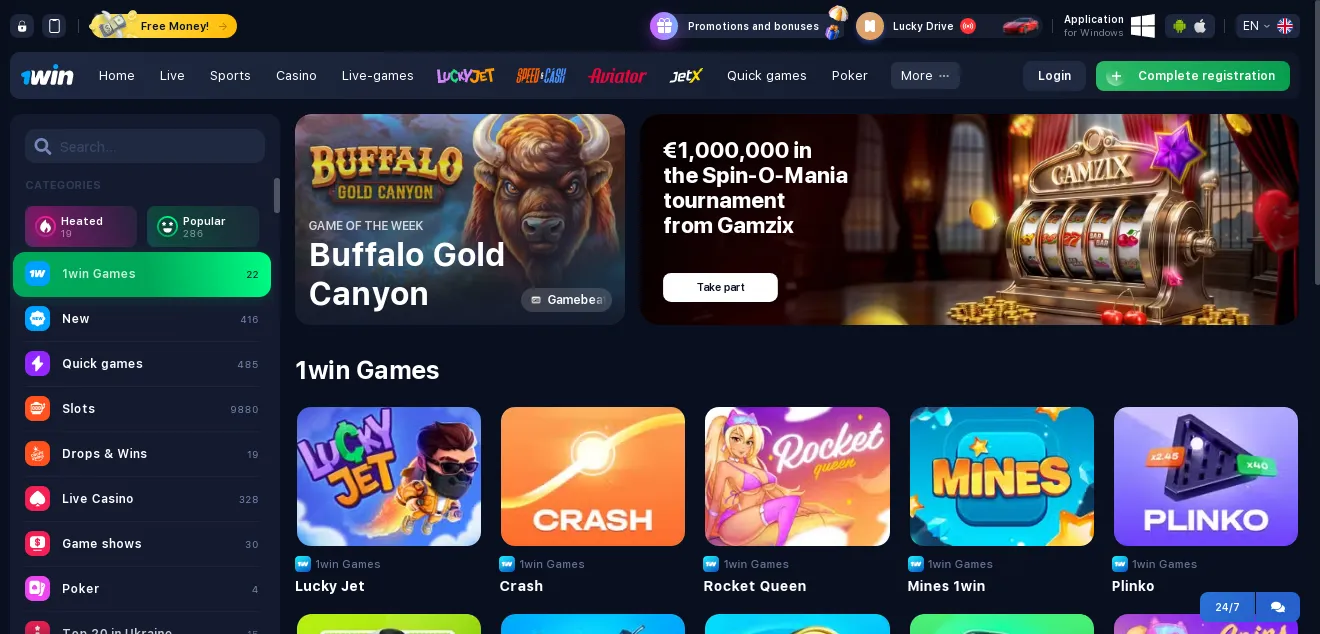The image size is (1320, 634).
Task: Open the Windows application download icon
Action: click(x=1143, y=26)
